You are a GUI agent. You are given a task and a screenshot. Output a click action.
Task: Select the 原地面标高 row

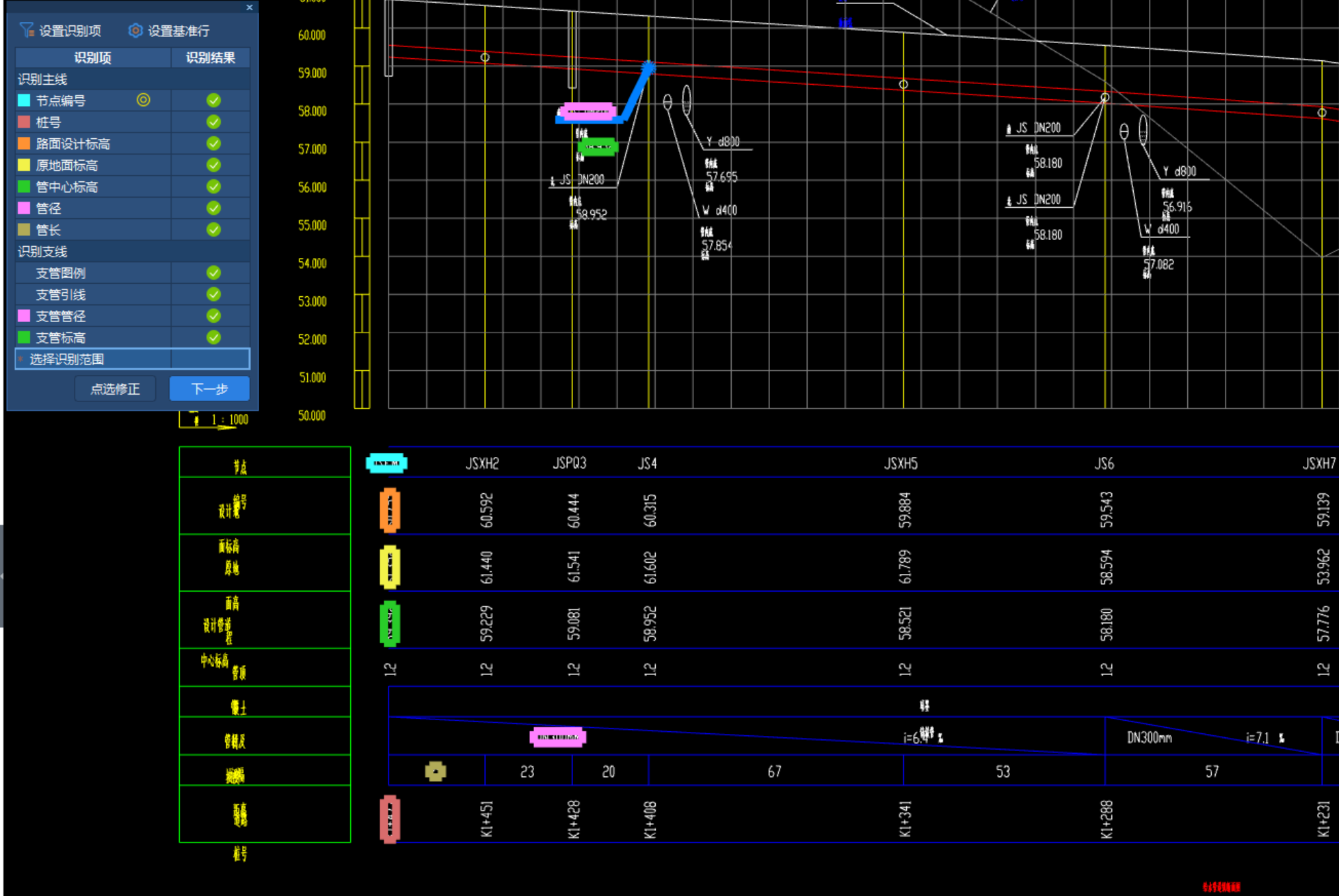click(67, 166)
